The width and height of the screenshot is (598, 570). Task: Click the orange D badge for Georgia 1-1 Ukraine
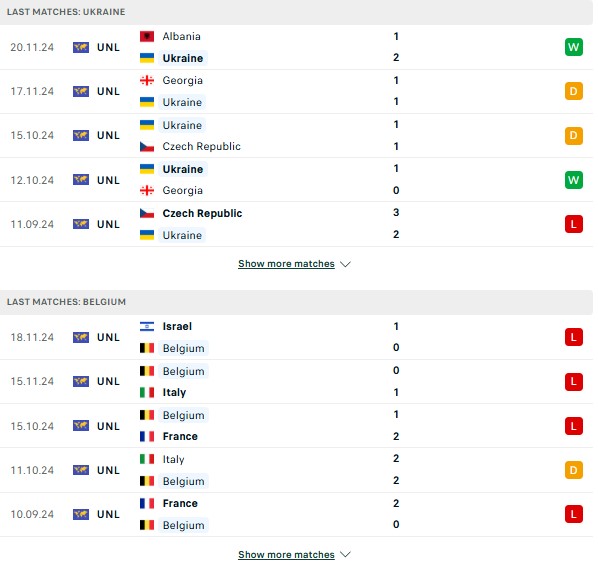(x=574, y=92)
